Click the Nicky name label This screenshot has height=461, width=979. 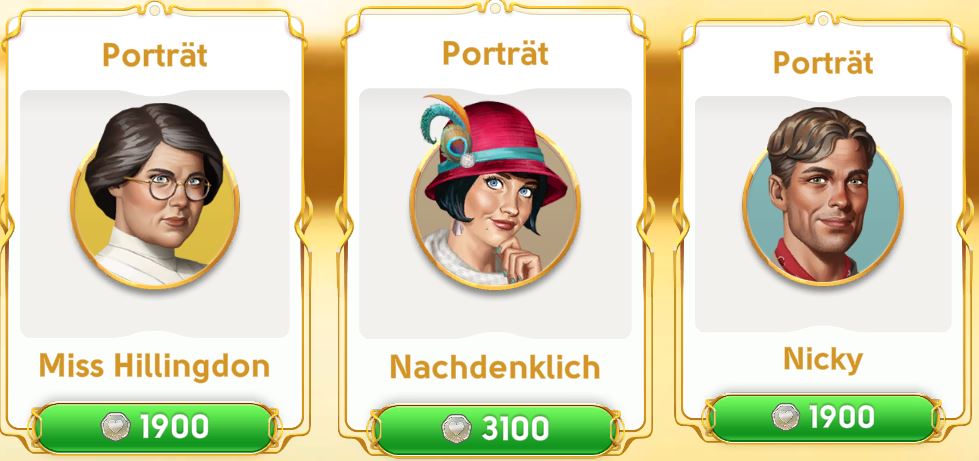coord(823,360)
